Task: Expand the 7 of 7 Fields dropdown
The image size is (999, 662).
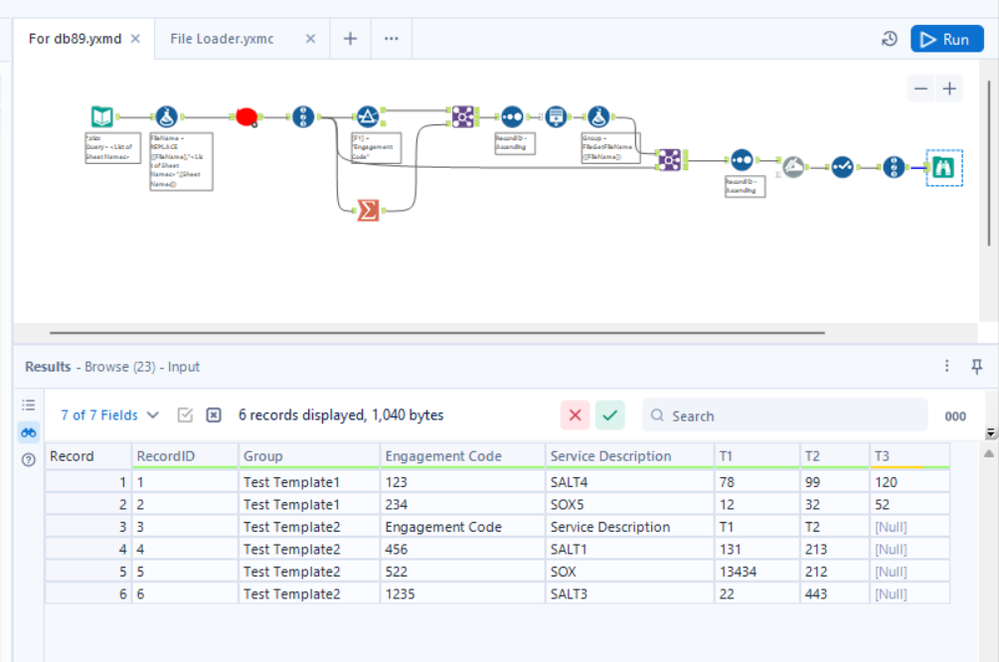Action: (110, 415)
